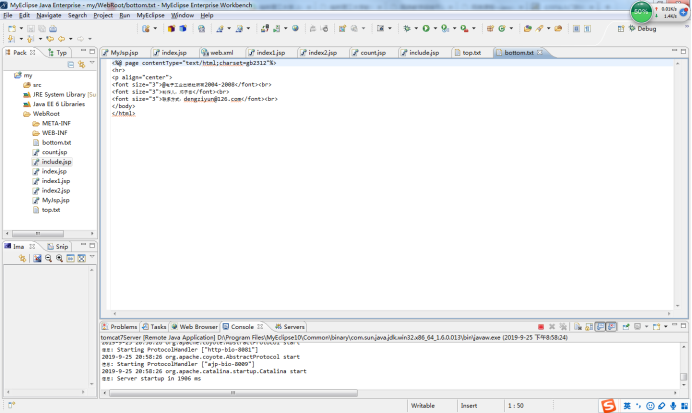Open the Debug run icon
Image resolution: width=692 pixels, height=413 pixels.
[407, 29]
